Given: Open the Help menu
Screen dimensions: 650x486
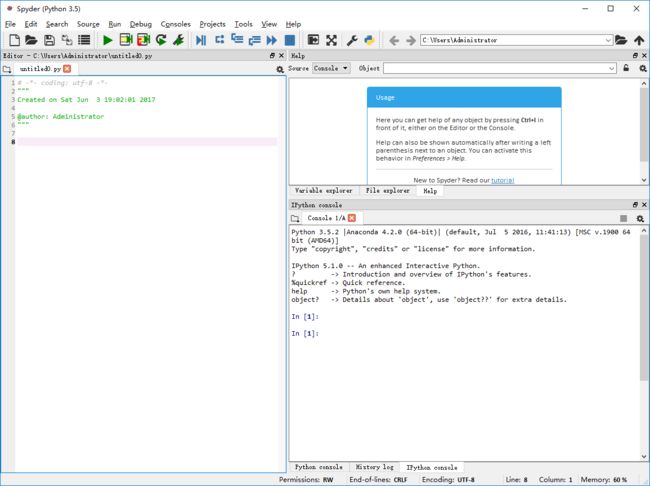Looking at the screenshot, I should point(293,24).
